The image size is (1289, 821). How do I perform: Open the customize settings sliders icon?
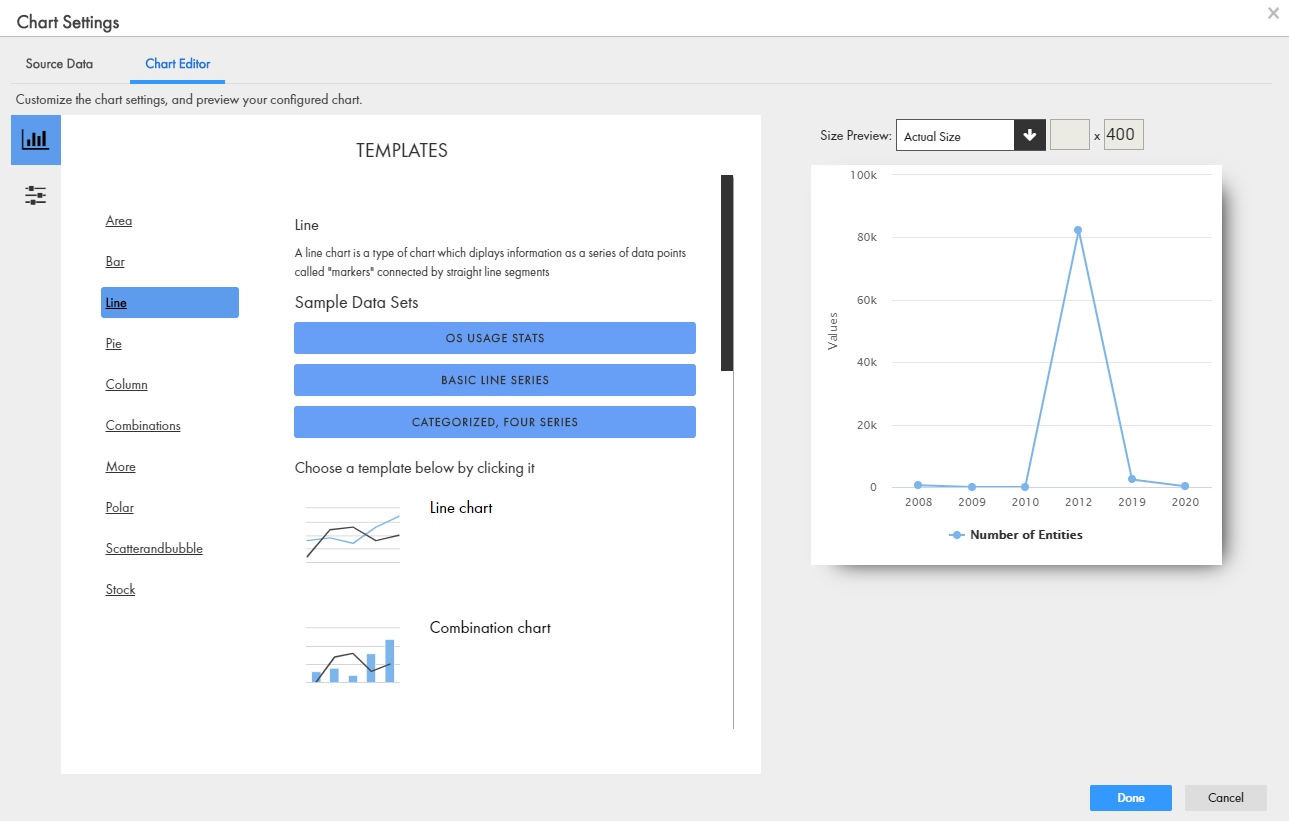[x=36, y=195]
